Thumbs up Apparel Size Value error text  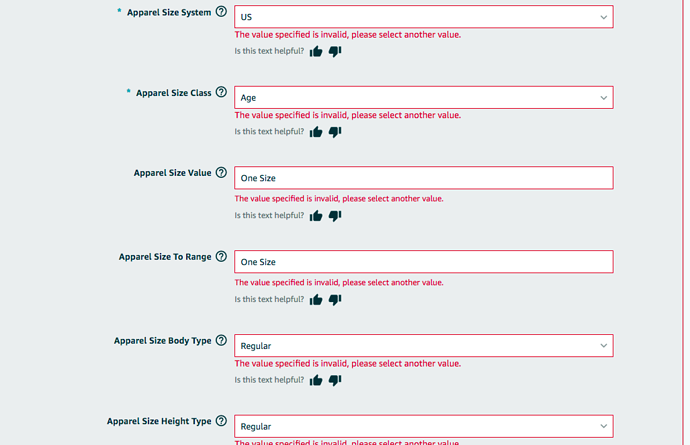pos(316,215)
